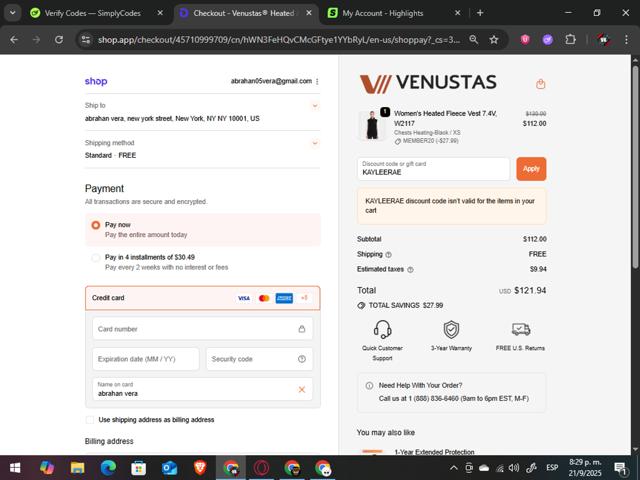Switch to My Account - Highlights tab
Screen dimensions: 640x480
click(383, 13)
